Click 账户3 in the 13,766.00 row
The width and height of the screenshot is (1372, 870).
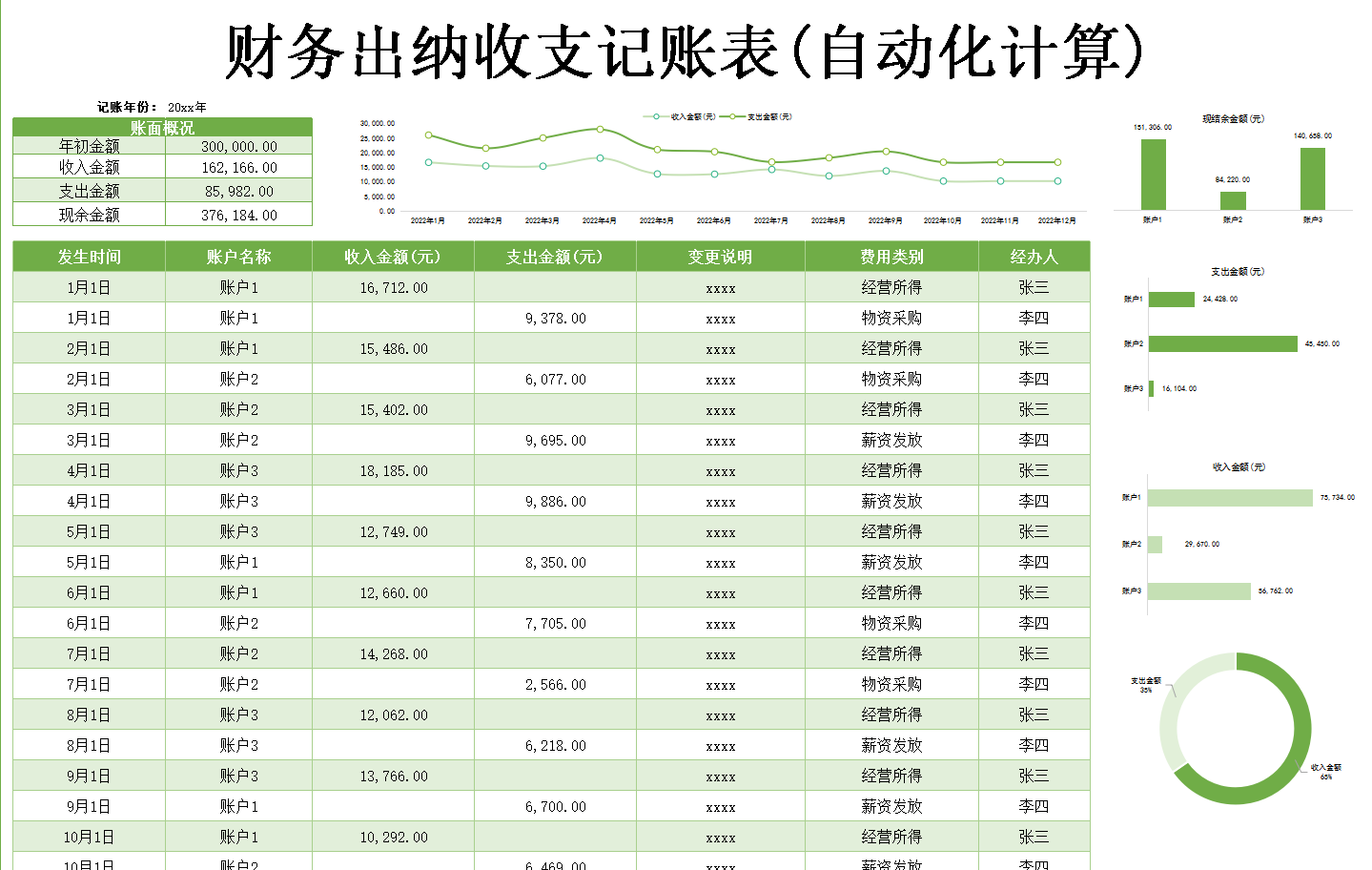click(x=238, y=776)
